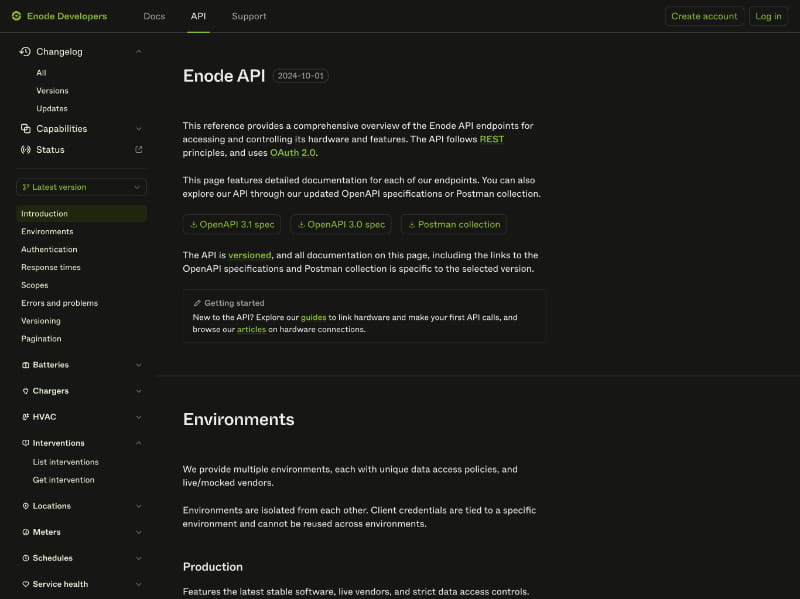Follow the REST link
800x599 pixels.
pos(491,139)
